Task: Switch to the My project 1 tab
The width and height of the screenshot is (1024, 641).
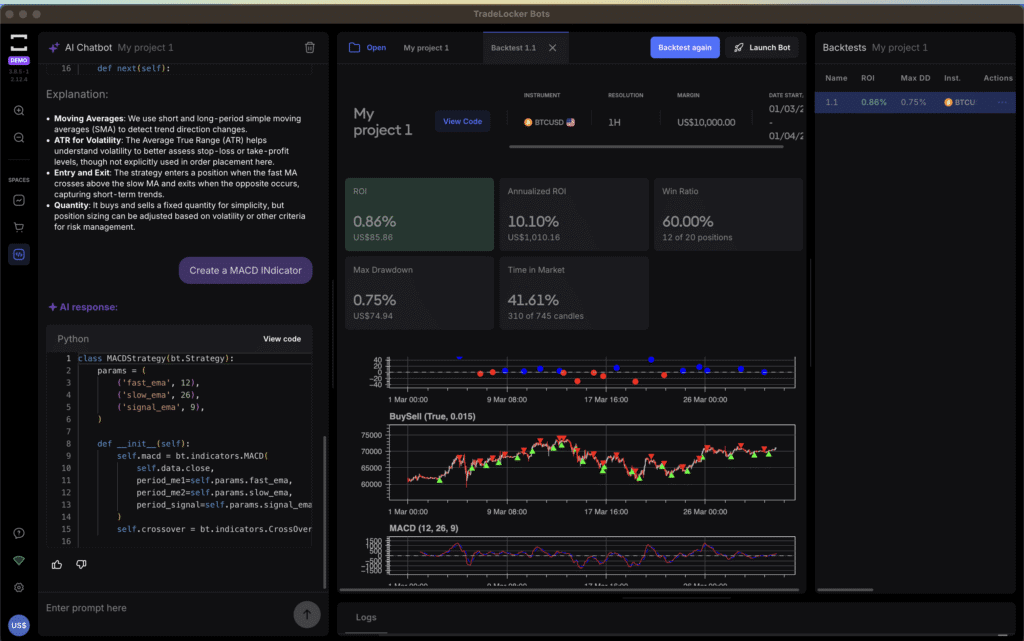Action: [x=426, y=48]
